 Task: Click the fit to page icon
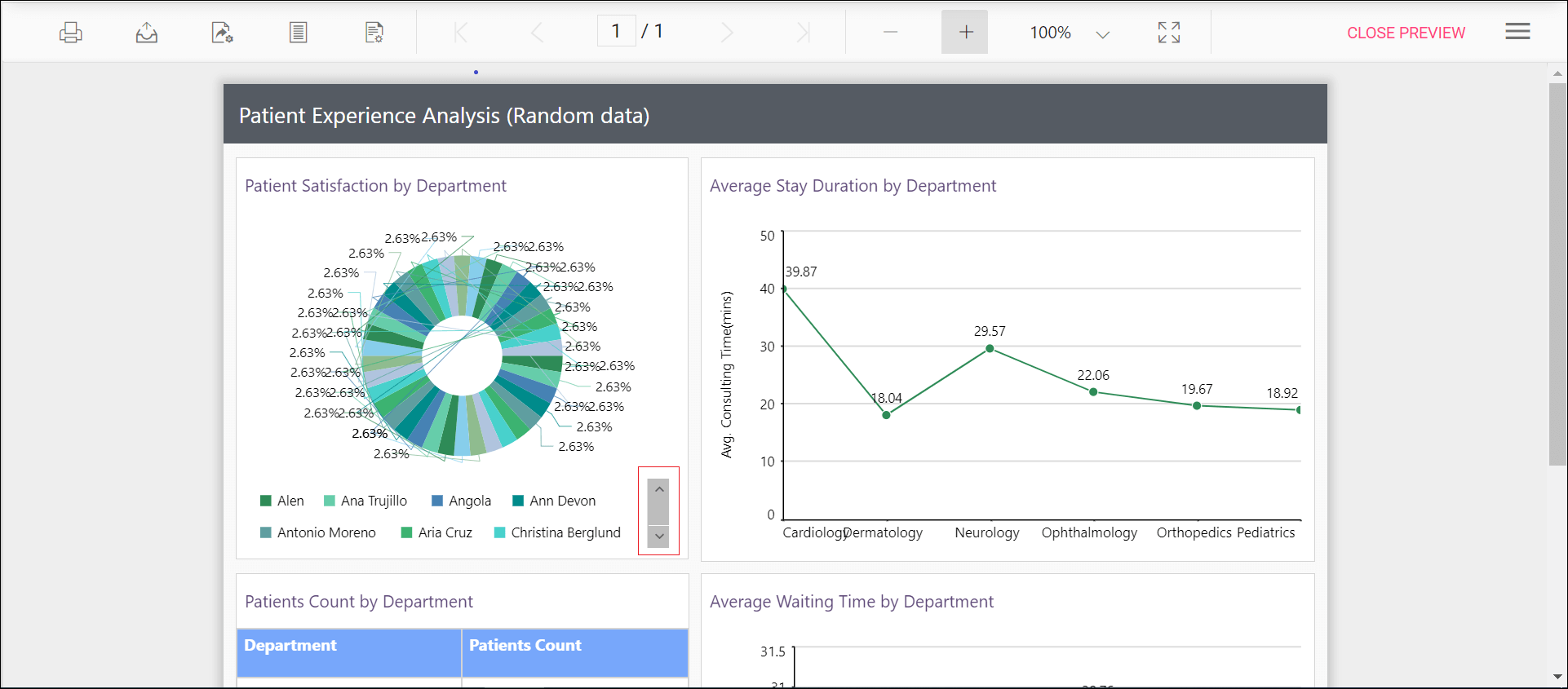pos(1169,33)
